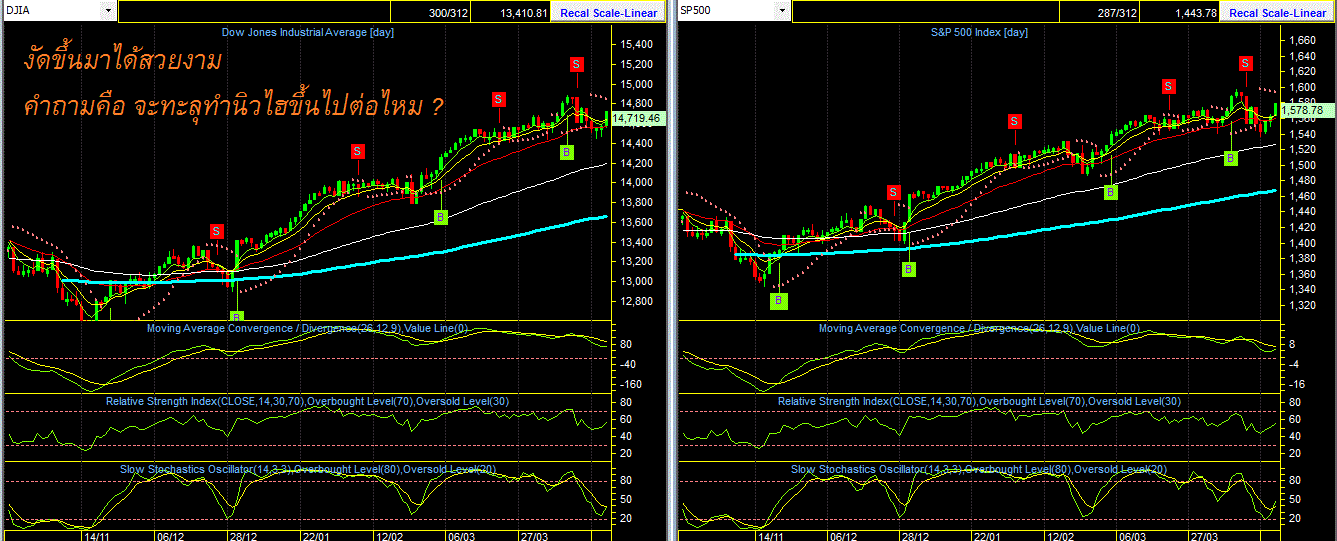This screenshot has height=541, width=1337.
Task: Click the -4 MACD scale label on S&P 500
Action: coord(1296,365)
